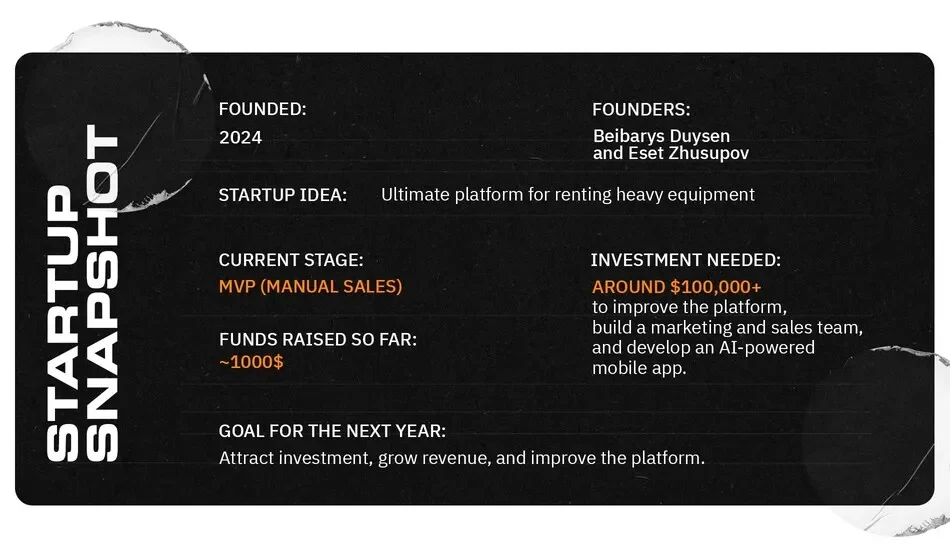Click the orange AROUND $100,000+ text

coord(676,287)
